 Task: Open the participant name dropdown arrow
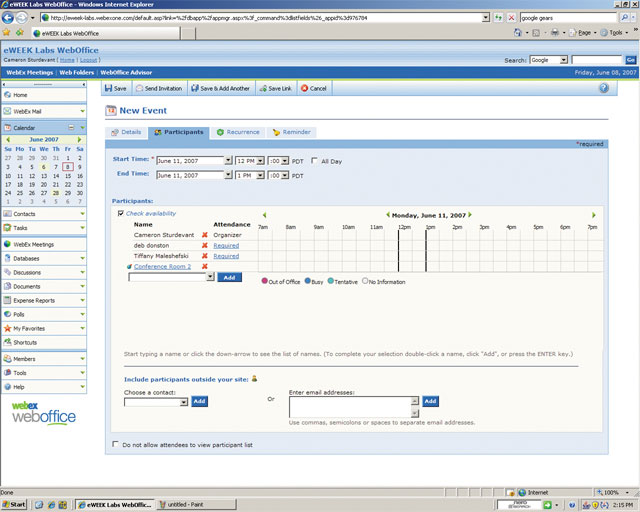[210, 277]
